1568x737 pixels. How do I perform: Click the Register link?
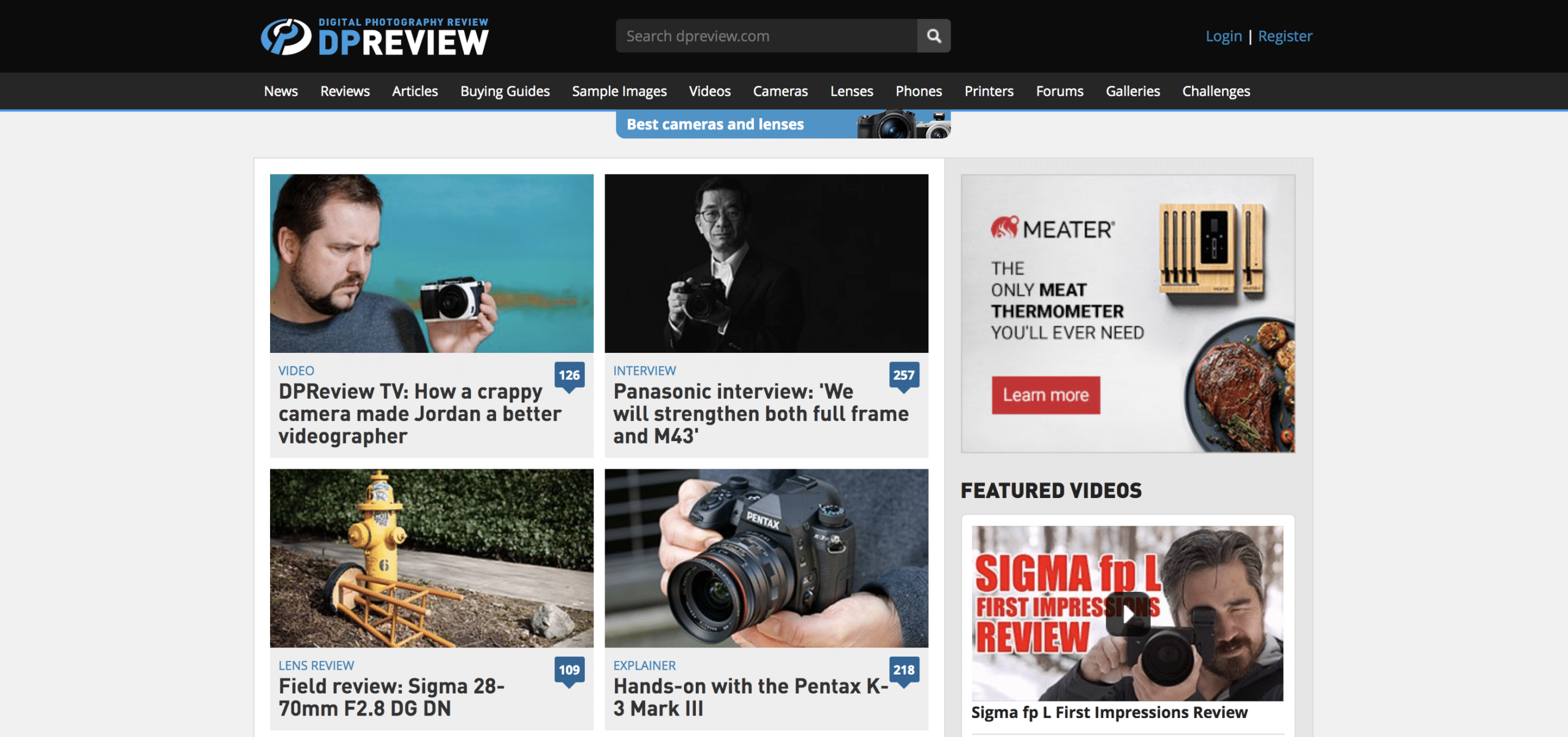click(x=1285, y=36)
